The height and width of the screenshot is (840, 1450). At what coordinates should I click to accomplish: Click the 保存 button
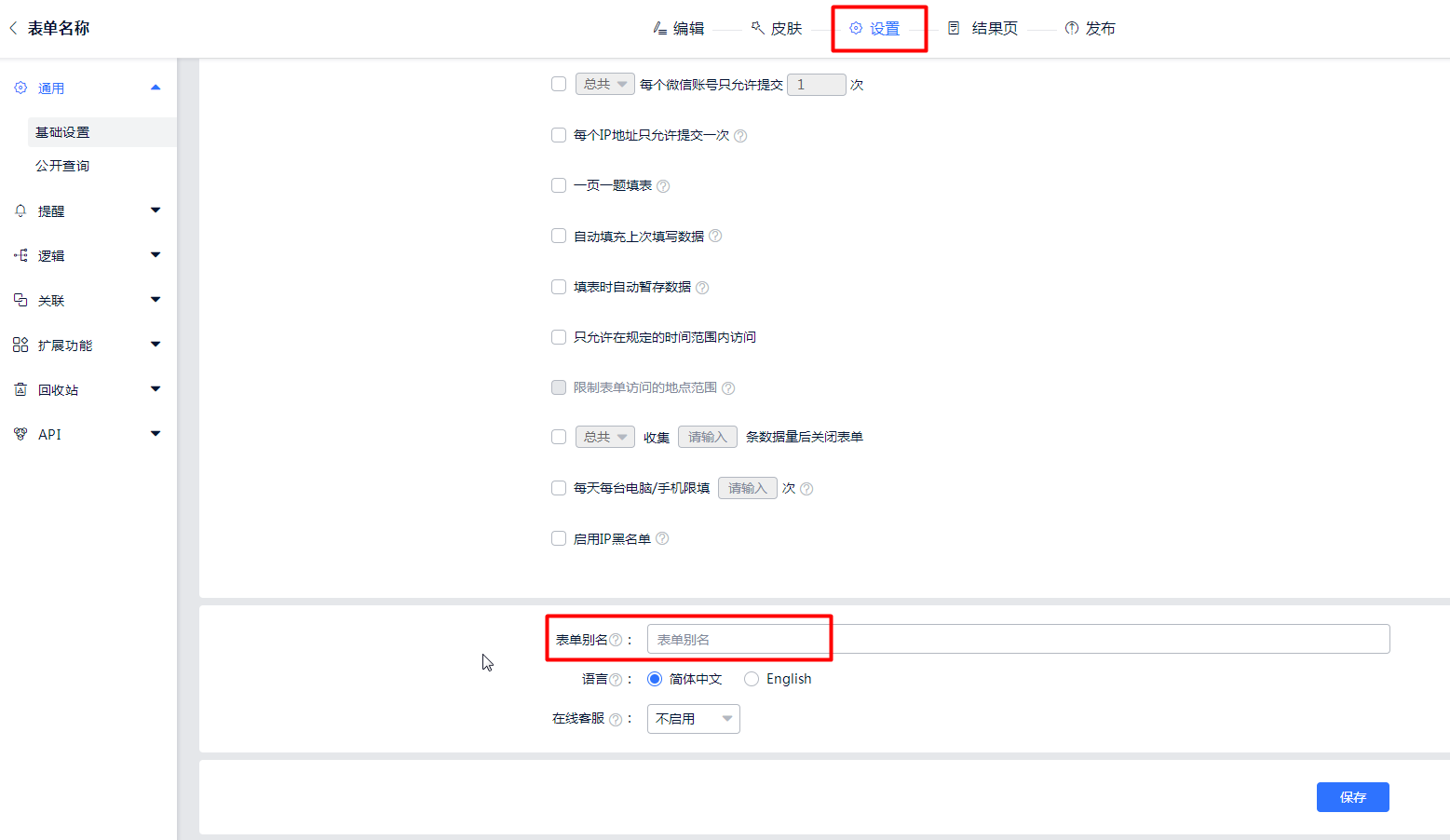click(x=1352, y=797)
